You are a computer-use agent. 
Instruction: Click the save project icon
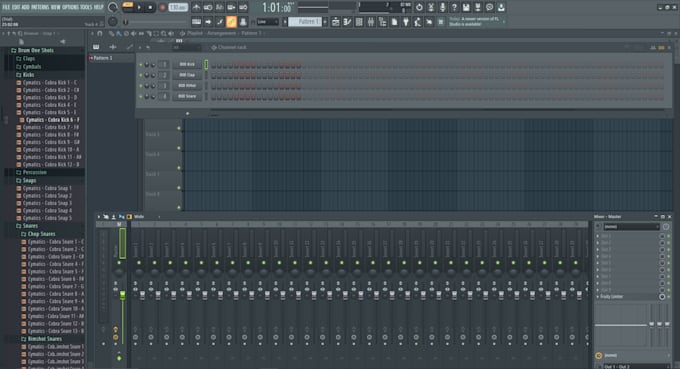[466, 7]
